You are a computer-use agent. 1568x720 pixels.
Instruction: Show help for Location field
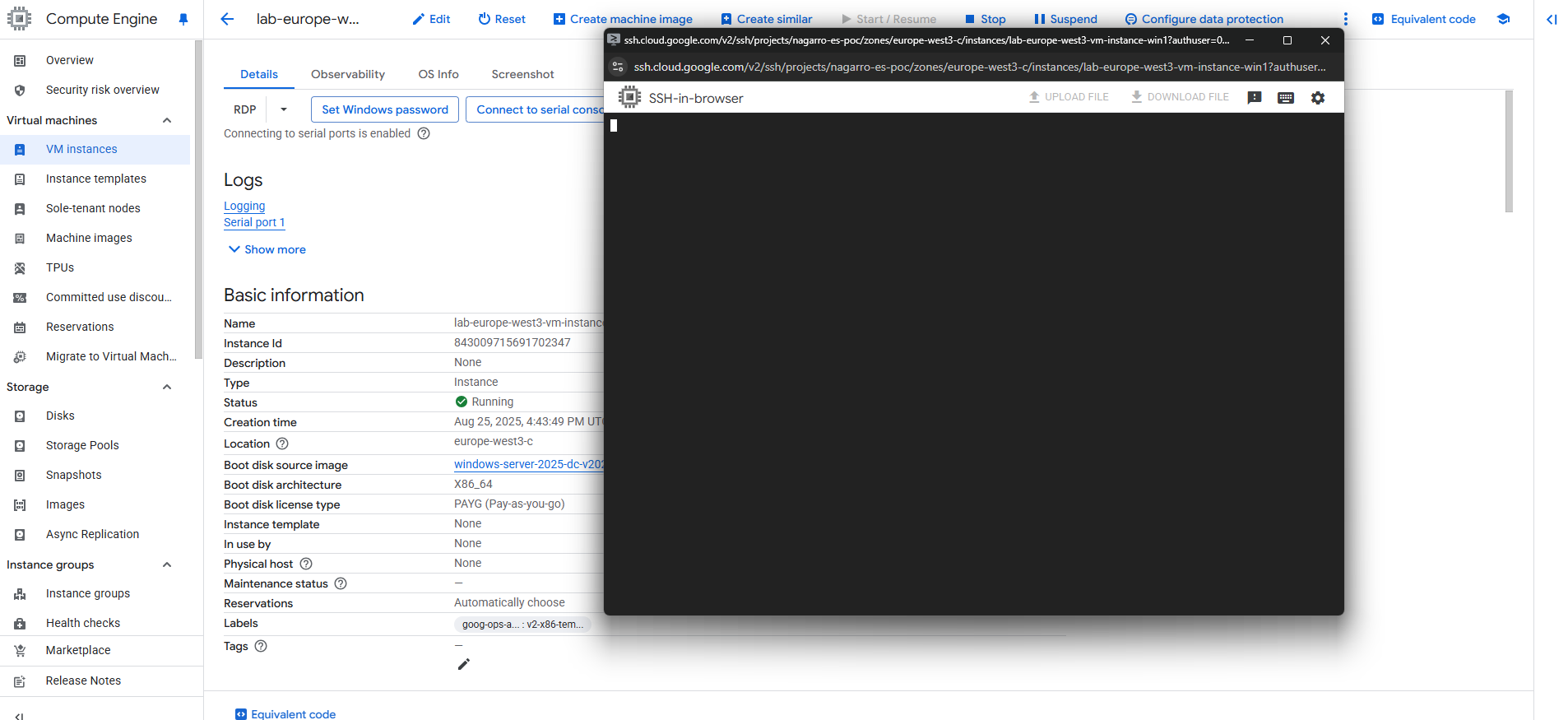click(x=282, y=444)
